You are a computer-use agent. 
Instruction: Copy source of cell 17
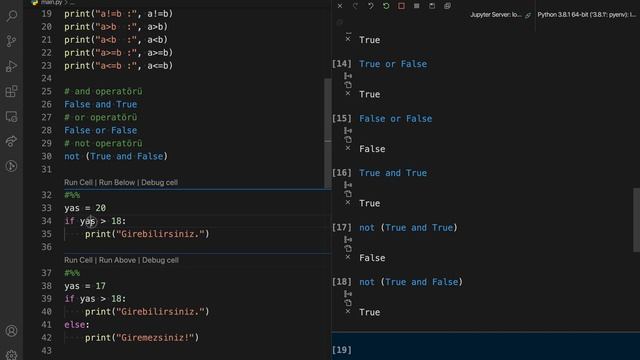[348, 249]
